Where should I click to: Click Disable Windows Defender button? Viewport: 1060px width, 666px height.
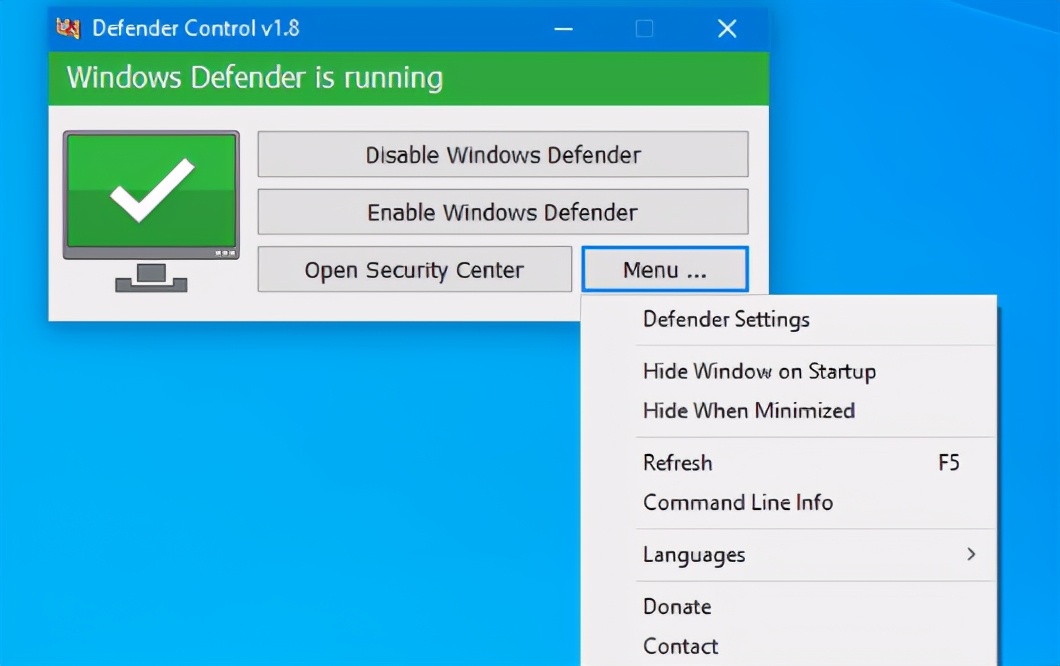[x=503, y=155]
